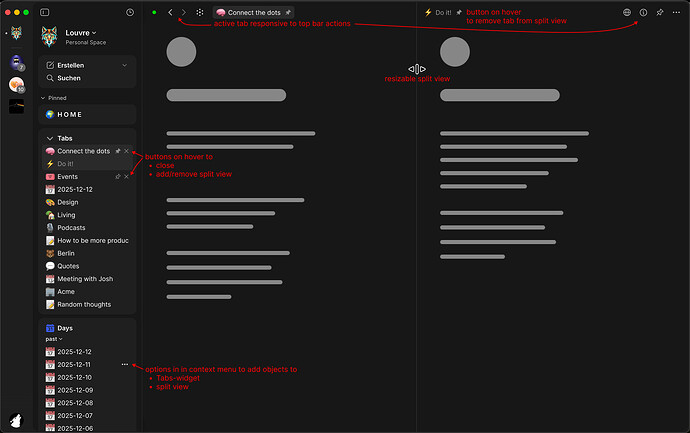Go forward with the right arrow
The image size is (690, 433).
pos(184,12)
